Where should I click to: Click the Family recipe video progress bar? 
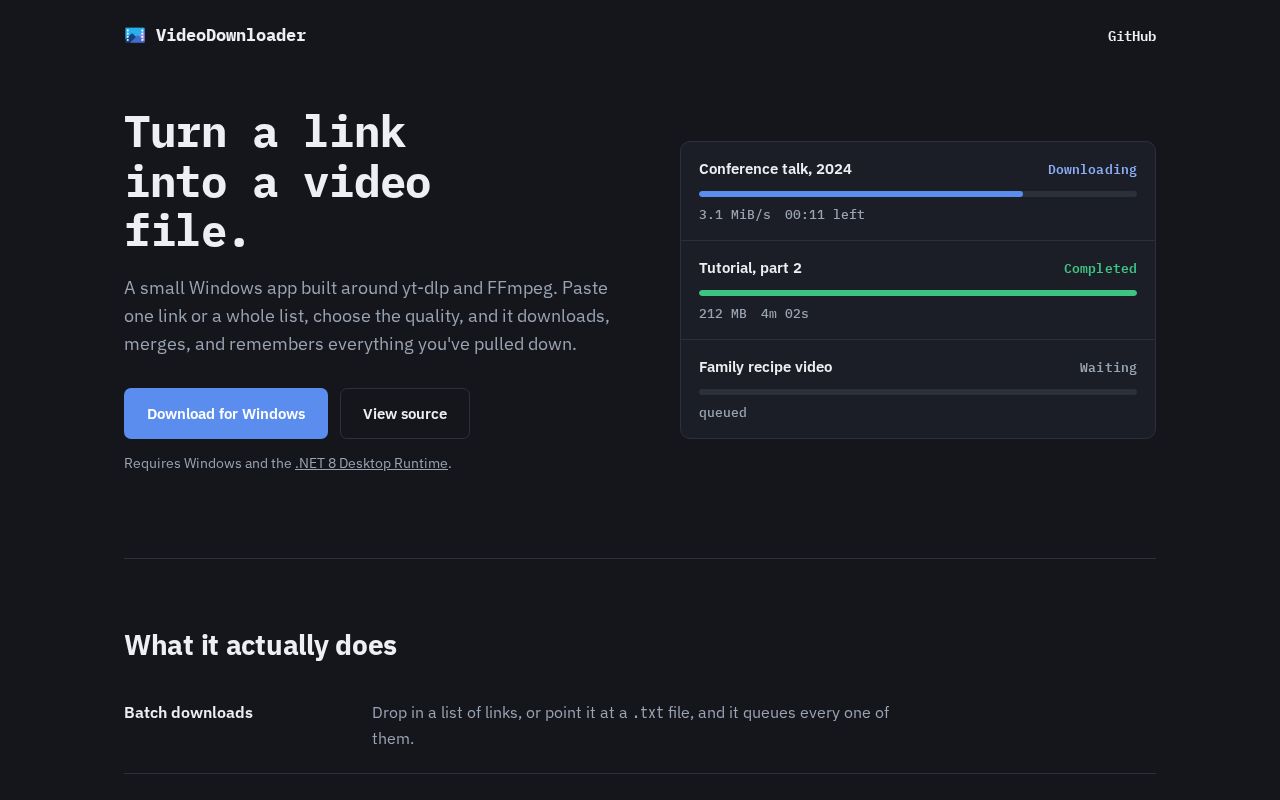[918, 392]
